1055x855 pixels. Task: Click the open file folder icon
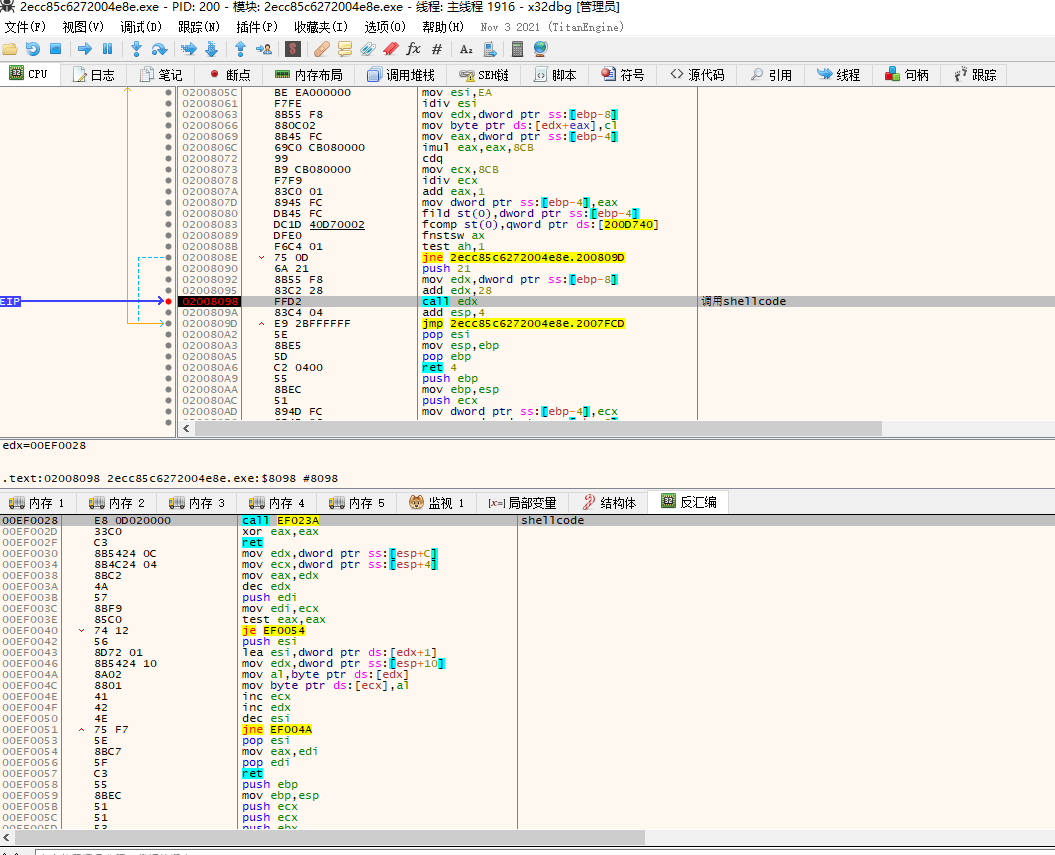coord(9,49)
